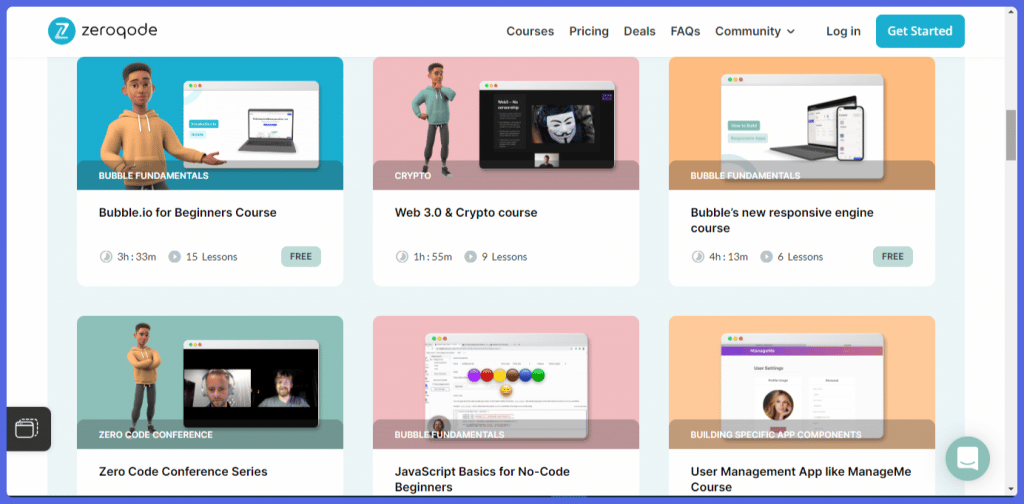The image size is (1024, 504).
Task: Click BUILDING SPECIFIC APP COMPONENTS label
Action: tap(776, 435)
